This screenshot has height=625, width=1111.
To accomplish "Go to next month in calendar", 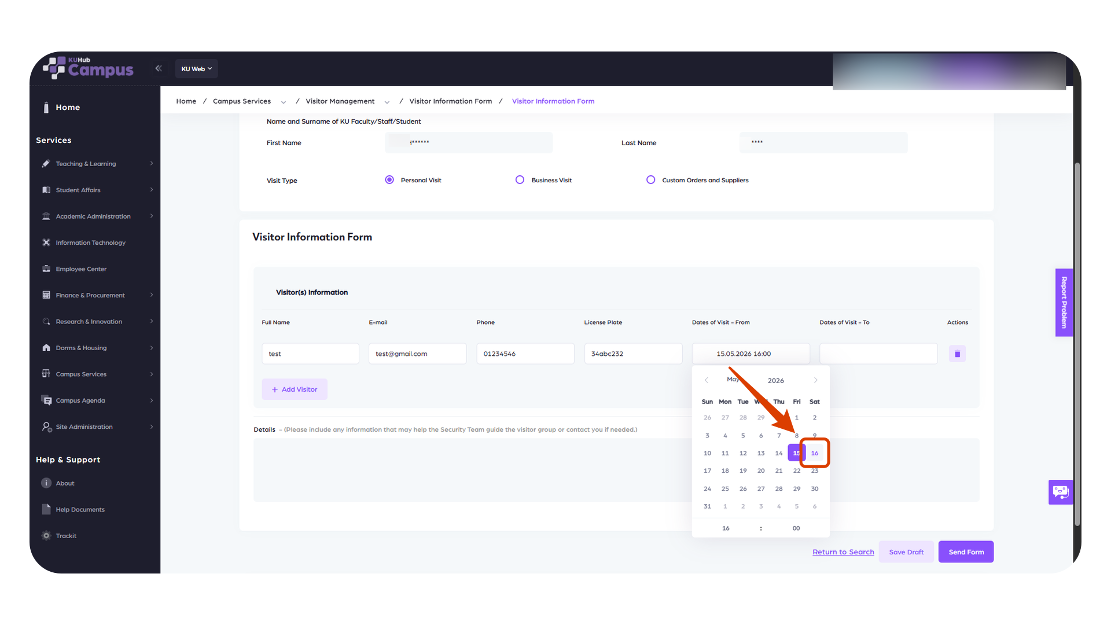I will [x=816, y=381].
